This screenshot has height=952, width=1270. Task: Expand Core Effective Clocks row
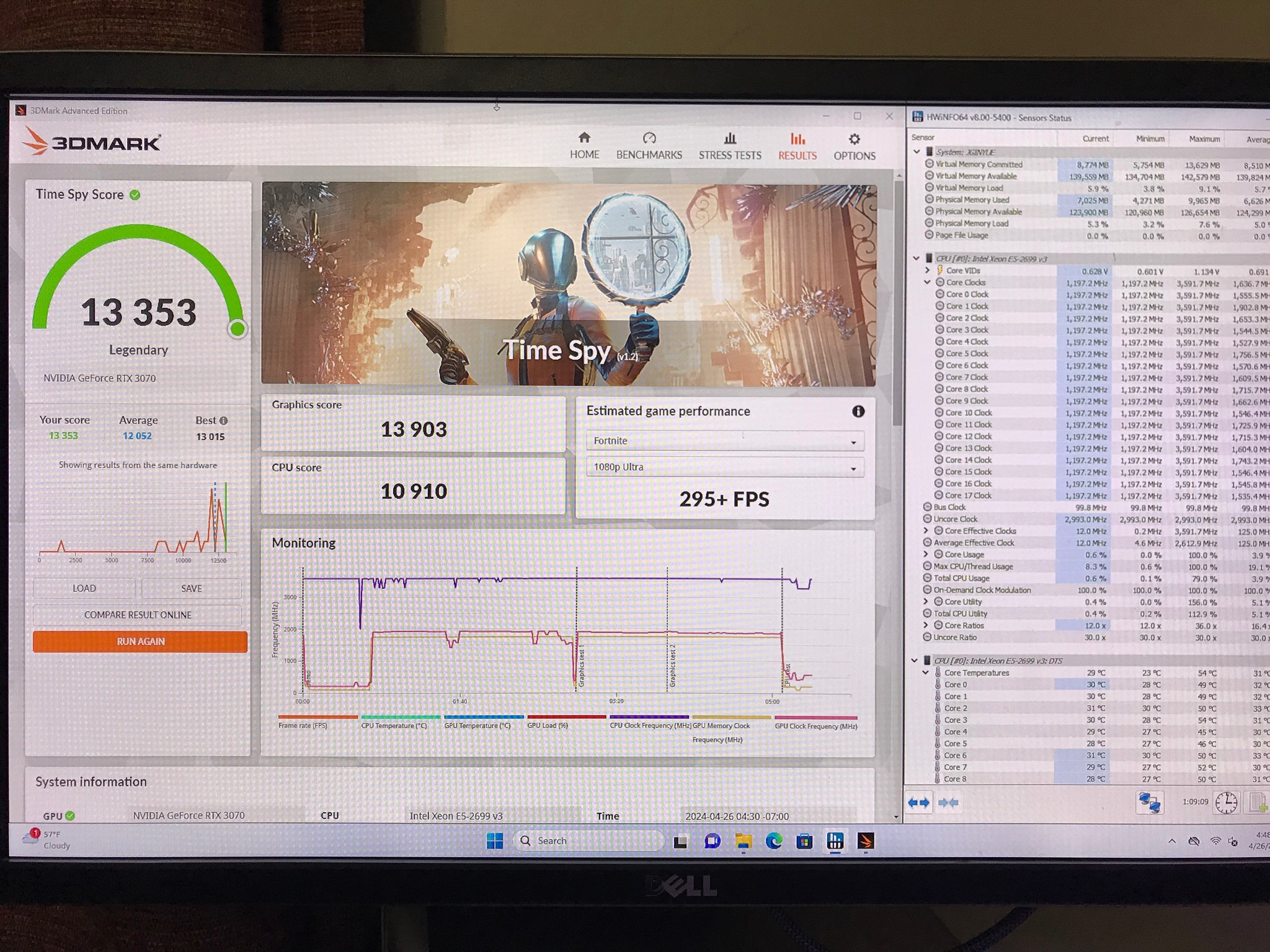click(x=926, y=531)
